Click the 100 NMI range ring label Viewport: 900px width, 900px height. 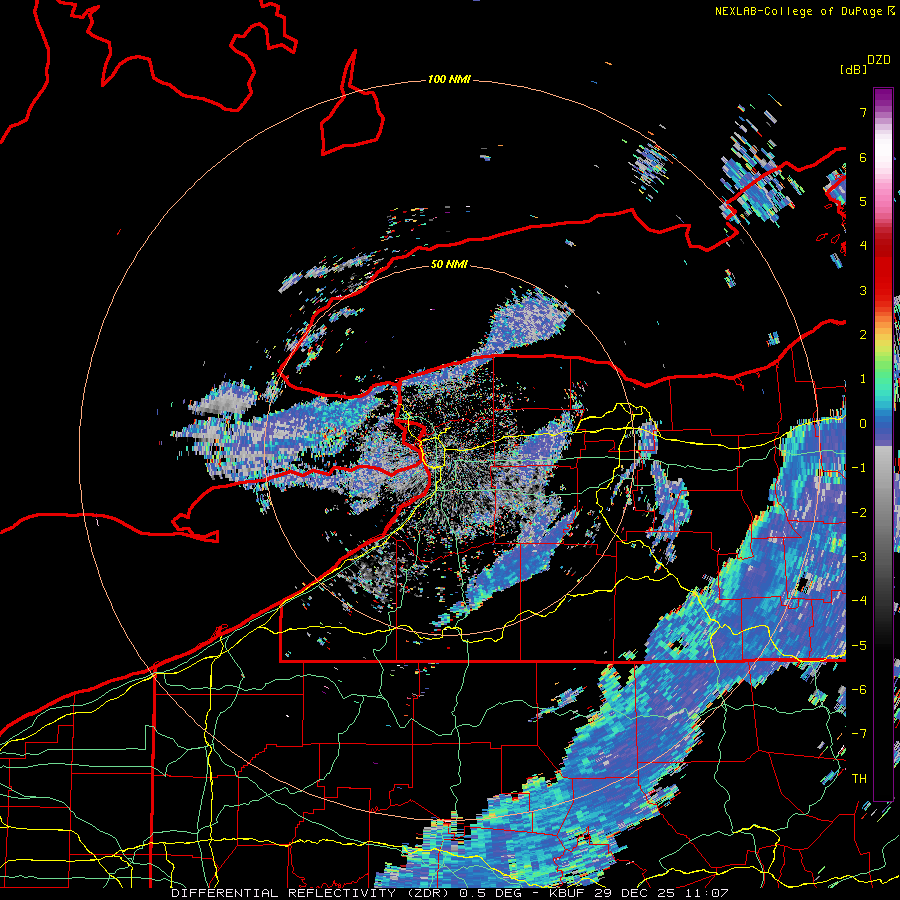pos(449,79)
